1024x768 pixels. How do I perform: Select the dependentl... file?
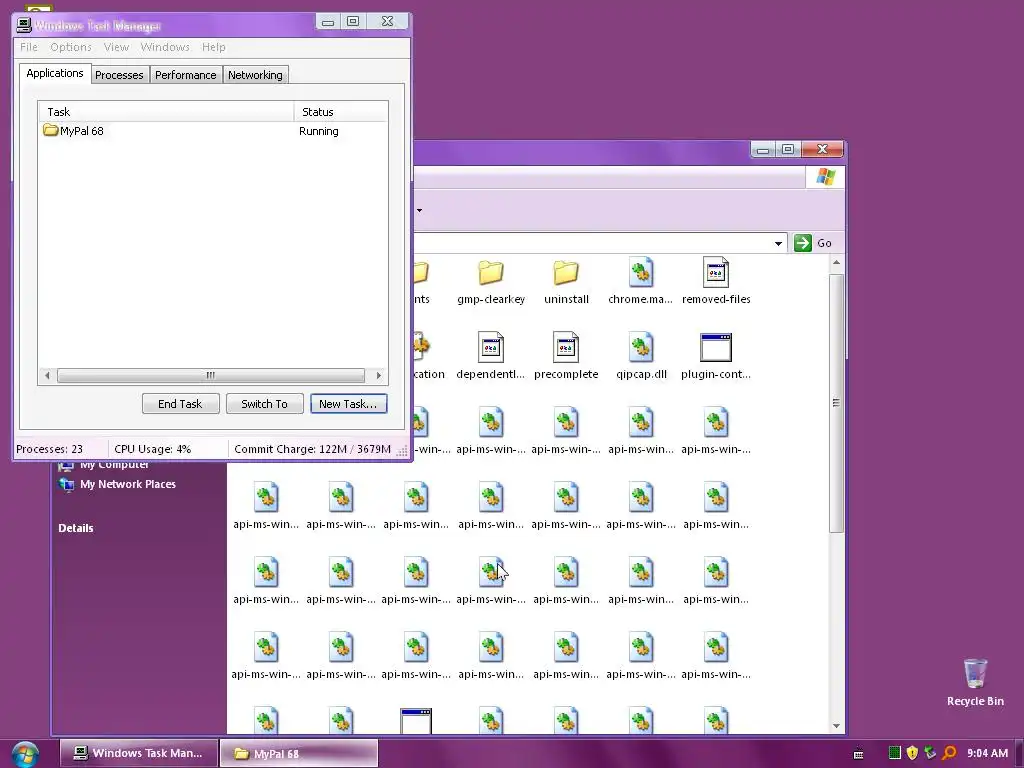pyautogui.click(x=490, y=357)
